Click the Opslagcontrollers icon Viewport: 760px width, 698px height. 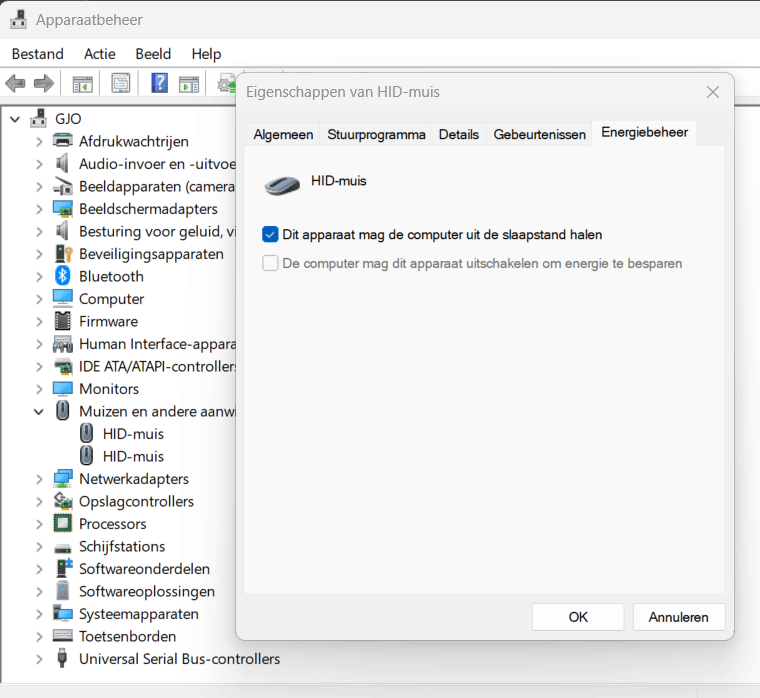tap(63, 501)
